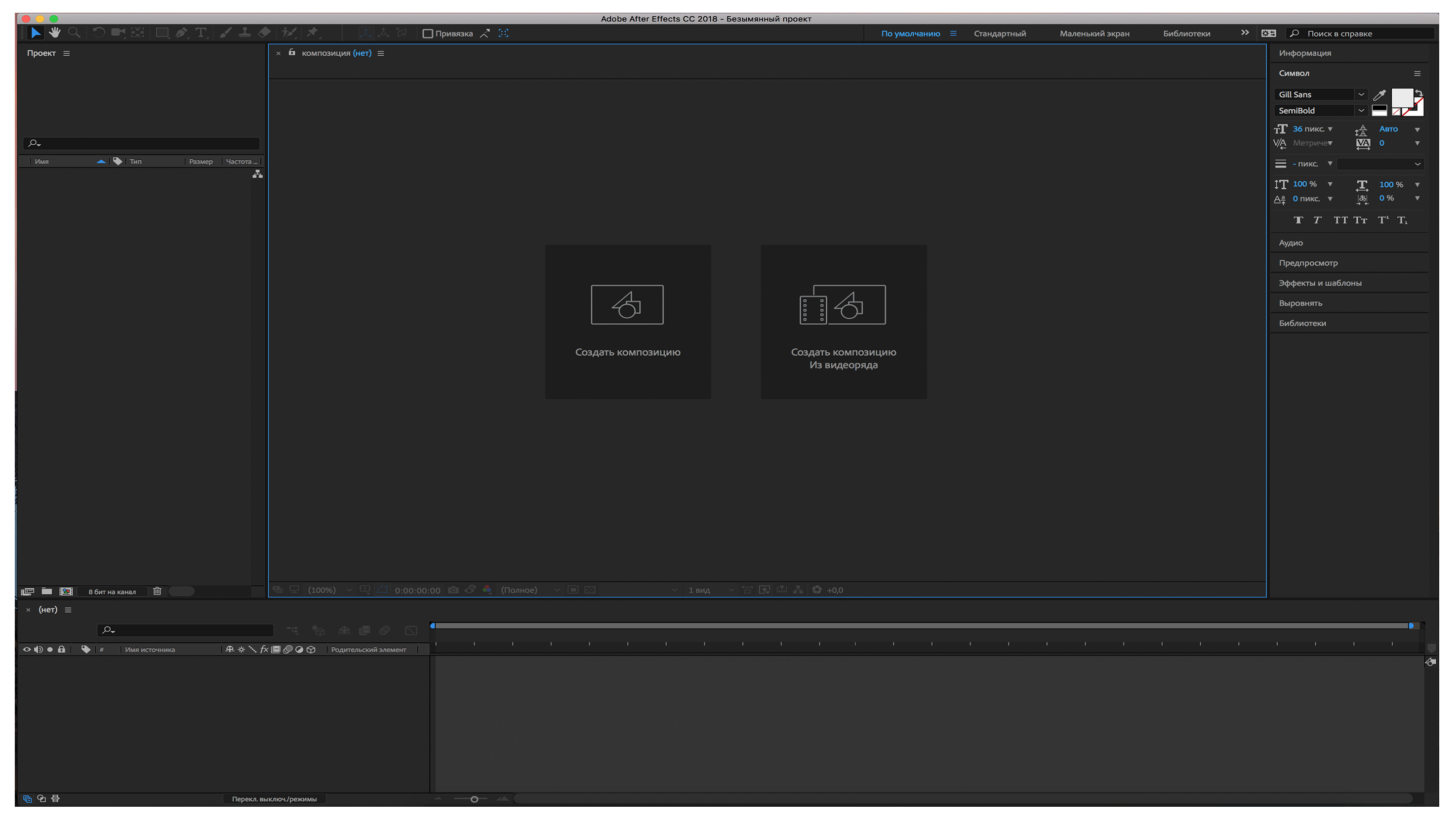Toggle Faux Bold text style button
Viewport: 1456px width, 827px height.
1298,220
